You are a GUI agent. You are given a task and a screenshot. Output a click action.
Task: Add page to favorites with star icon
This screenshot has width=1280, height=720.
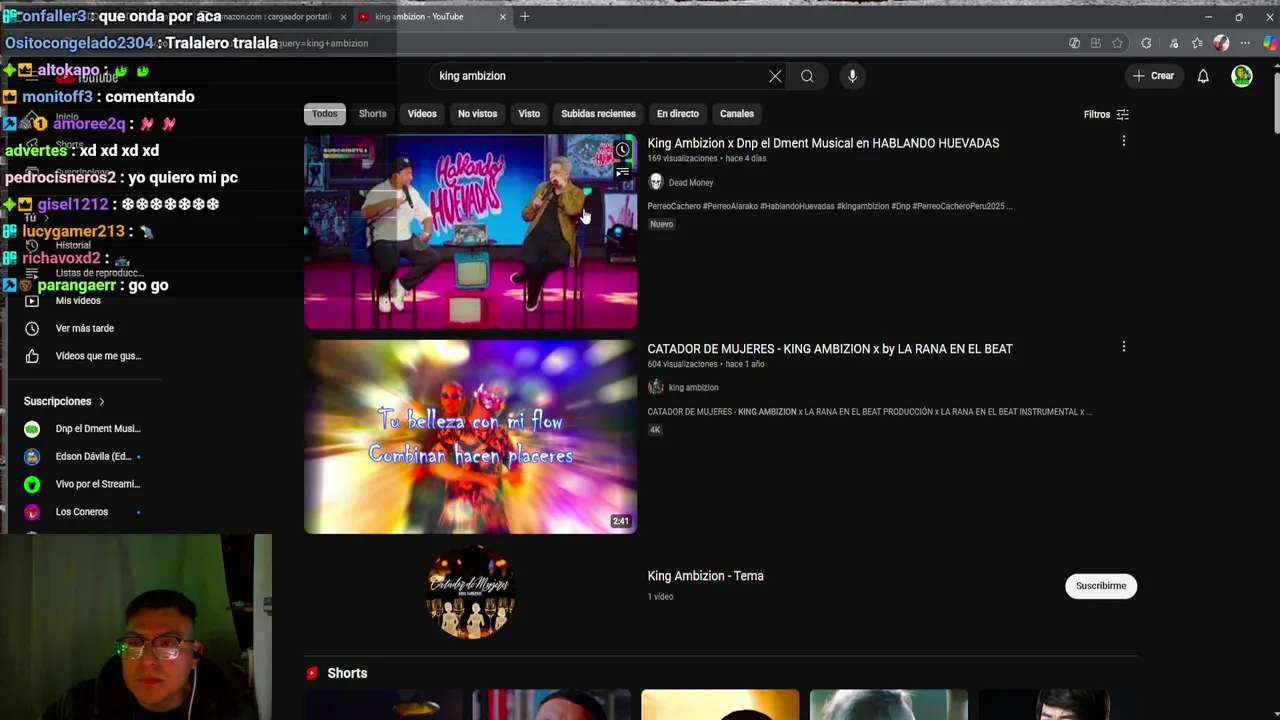tap(1117, 43)
